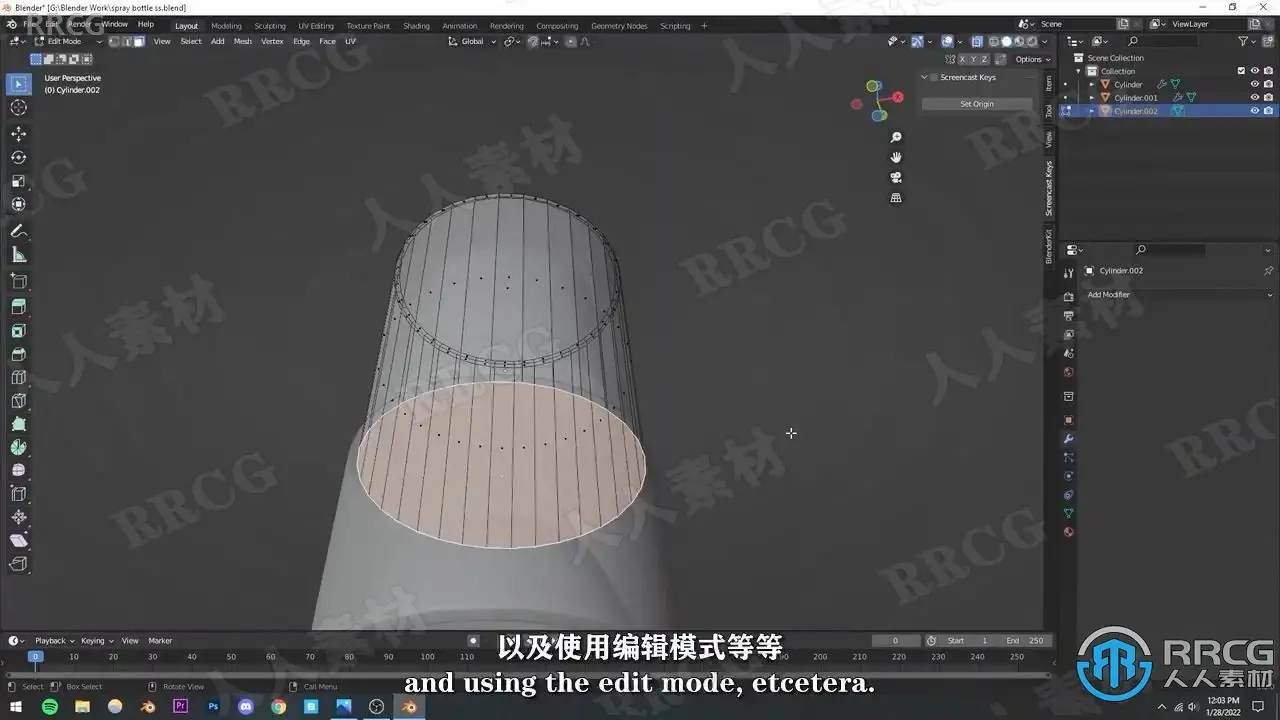Enable the Screencast Keys checkbox

click(934, 77)
